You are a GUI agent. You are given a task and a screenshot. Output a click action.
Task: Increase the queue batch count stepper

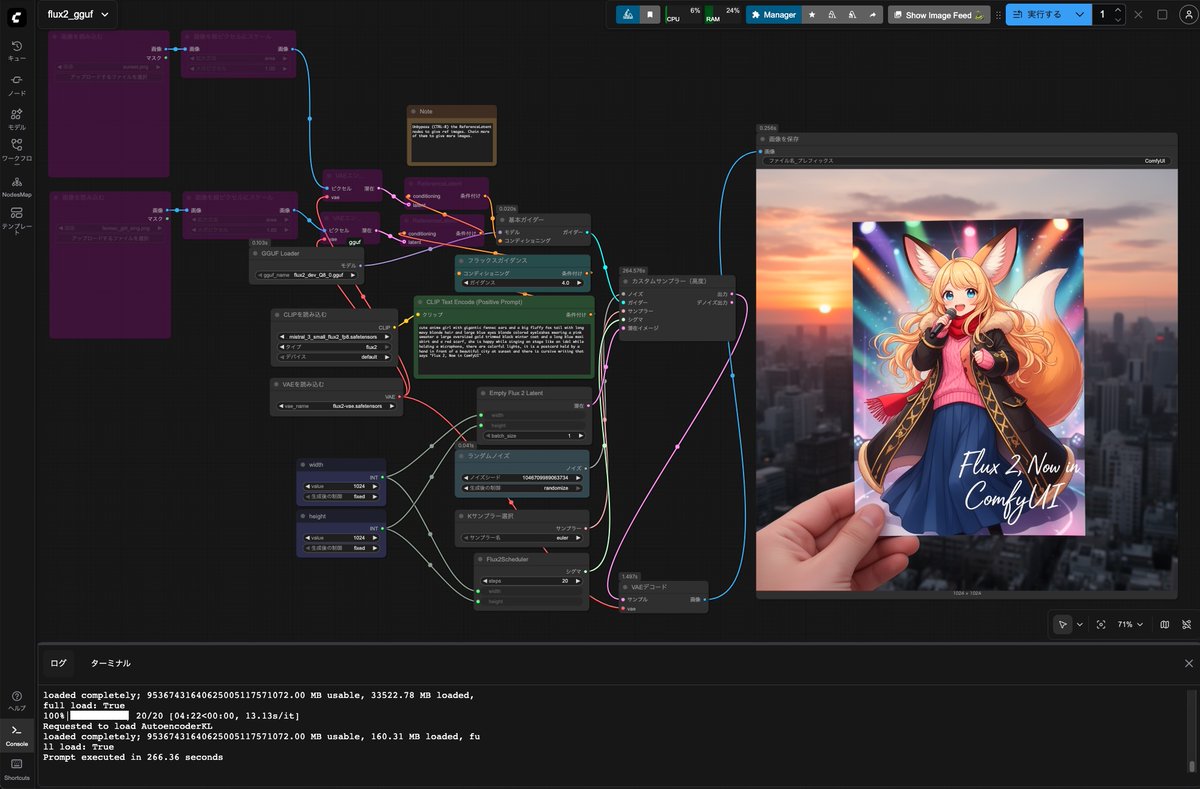pos(1118,10)
